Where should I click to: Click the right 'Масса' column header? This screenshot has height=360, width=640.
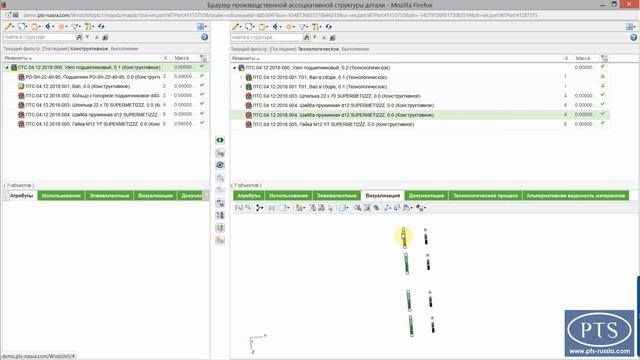tap(583, 58)
